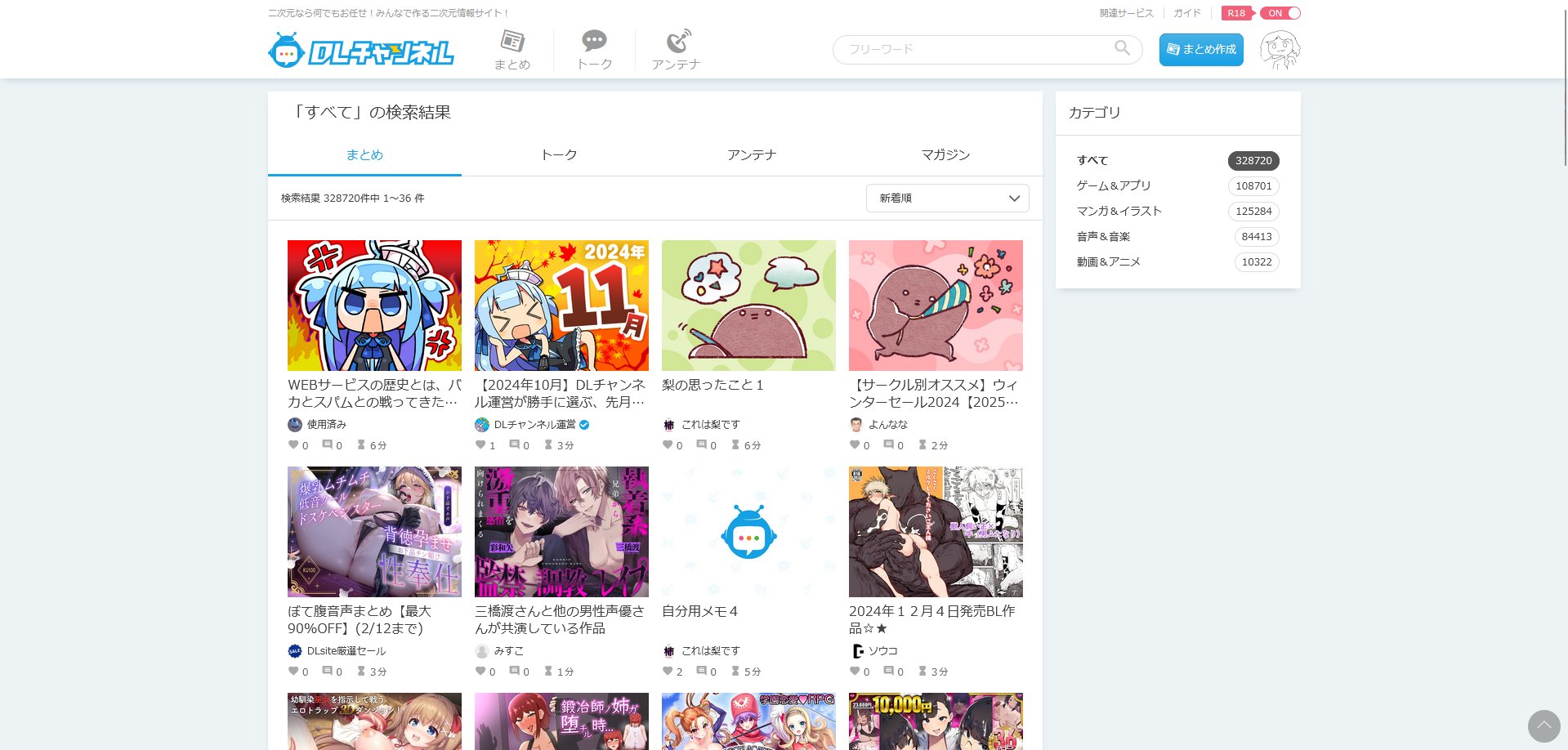This screenshot has height=750, width=1568.
Task: Open 三橋渡さんと他の男性声優 article title
Action: (x=560, y=620)
